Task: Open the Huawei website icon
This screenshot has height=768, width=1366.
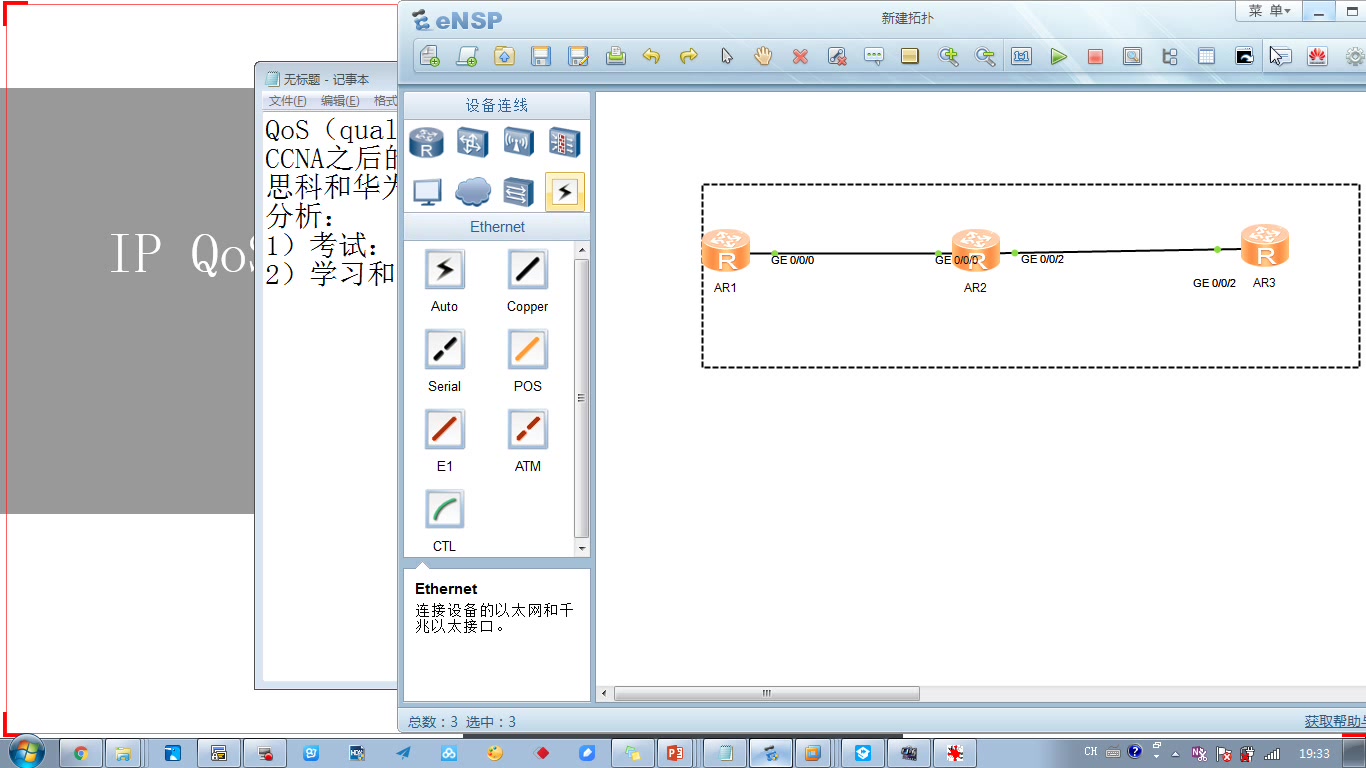Action: tap(1317, 57)
